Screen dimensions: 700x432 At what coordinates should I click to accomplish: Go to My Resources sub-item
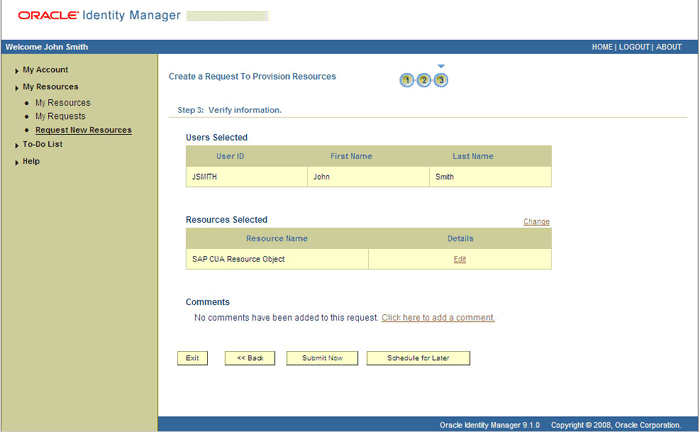click(63, 103)
